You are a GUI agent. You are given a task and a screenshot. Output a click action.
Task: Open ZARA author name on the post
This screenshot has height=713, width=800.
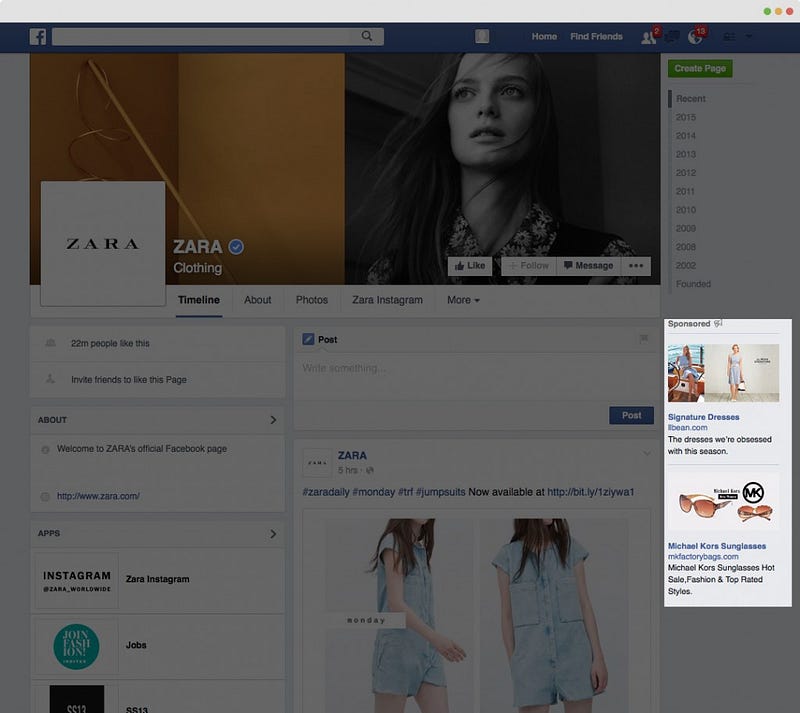(352, 455)
